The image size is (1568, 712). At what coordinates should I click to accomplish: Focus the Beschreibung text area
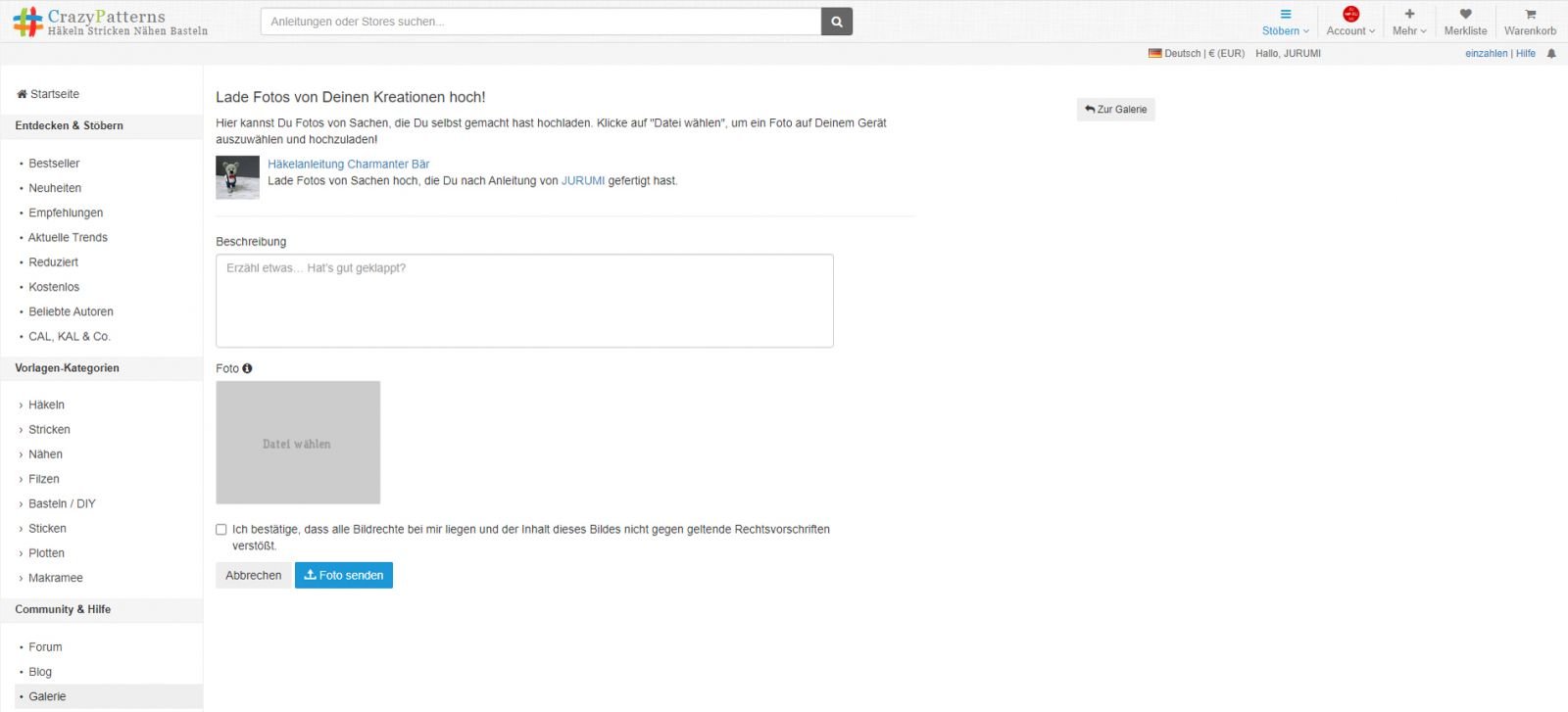pyautogui.click(x=524, y=301)
